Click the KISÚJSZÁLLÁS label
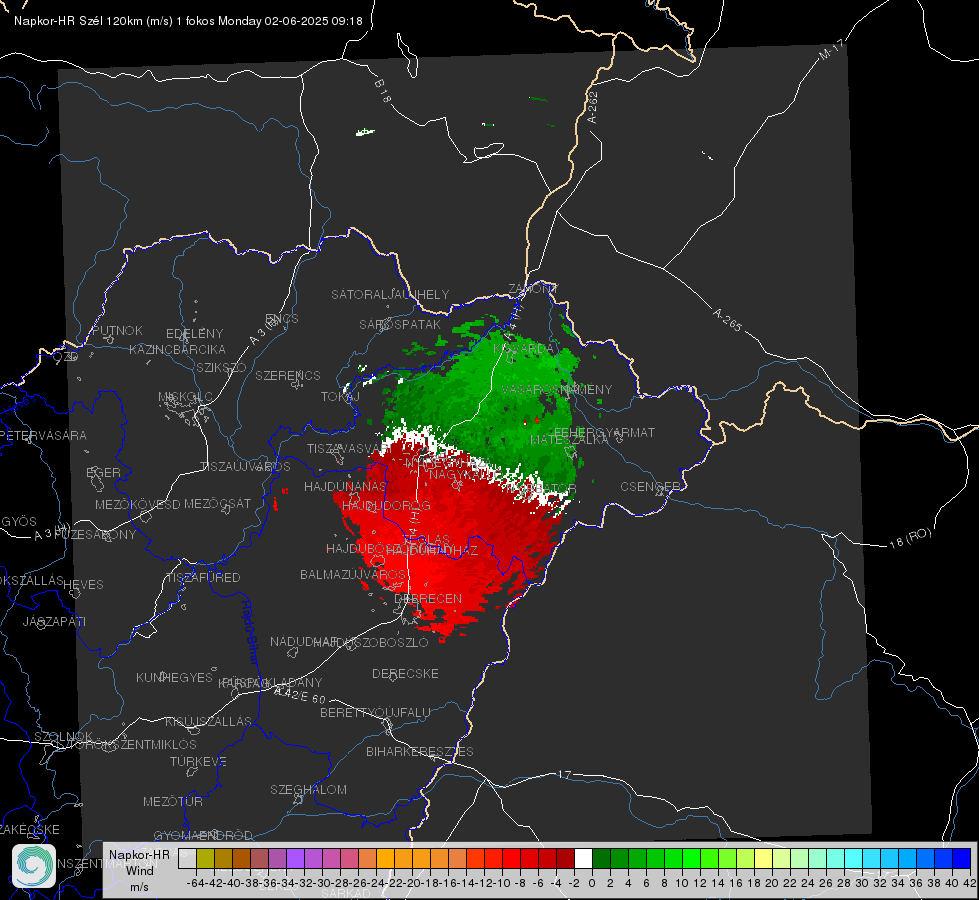Image resolution: width=979 pixels, height=900 pixels. coord(208,721)
